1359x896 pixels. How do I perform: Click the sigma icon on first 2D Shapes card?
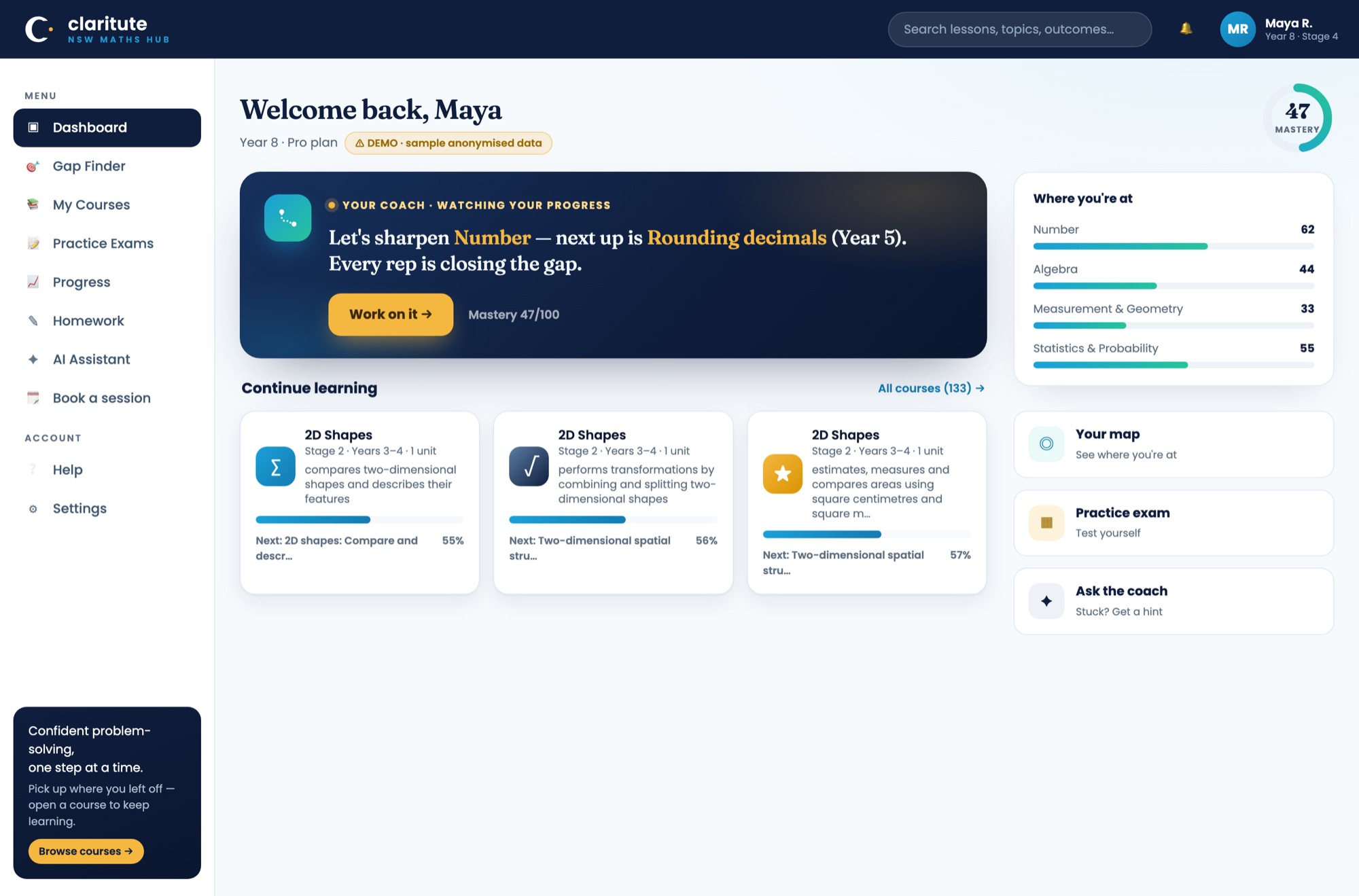click(x=275, y=467)
